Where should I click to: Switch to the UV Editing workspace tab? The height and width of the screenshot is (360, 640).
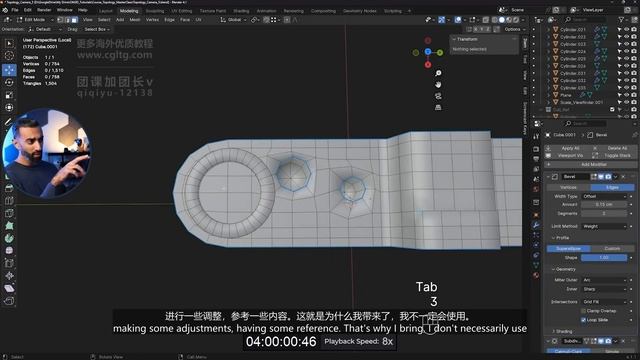pyautogui.click(x=182, y=11)
